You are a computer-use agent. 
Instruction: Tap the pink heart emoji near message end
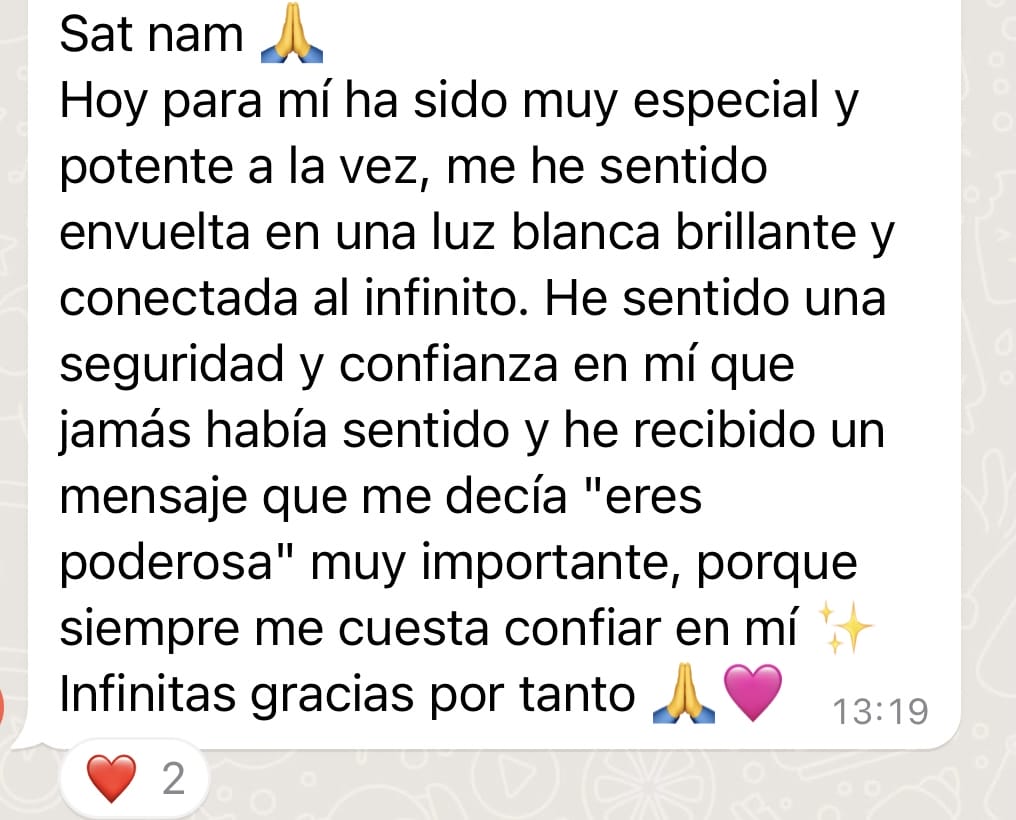752,692
